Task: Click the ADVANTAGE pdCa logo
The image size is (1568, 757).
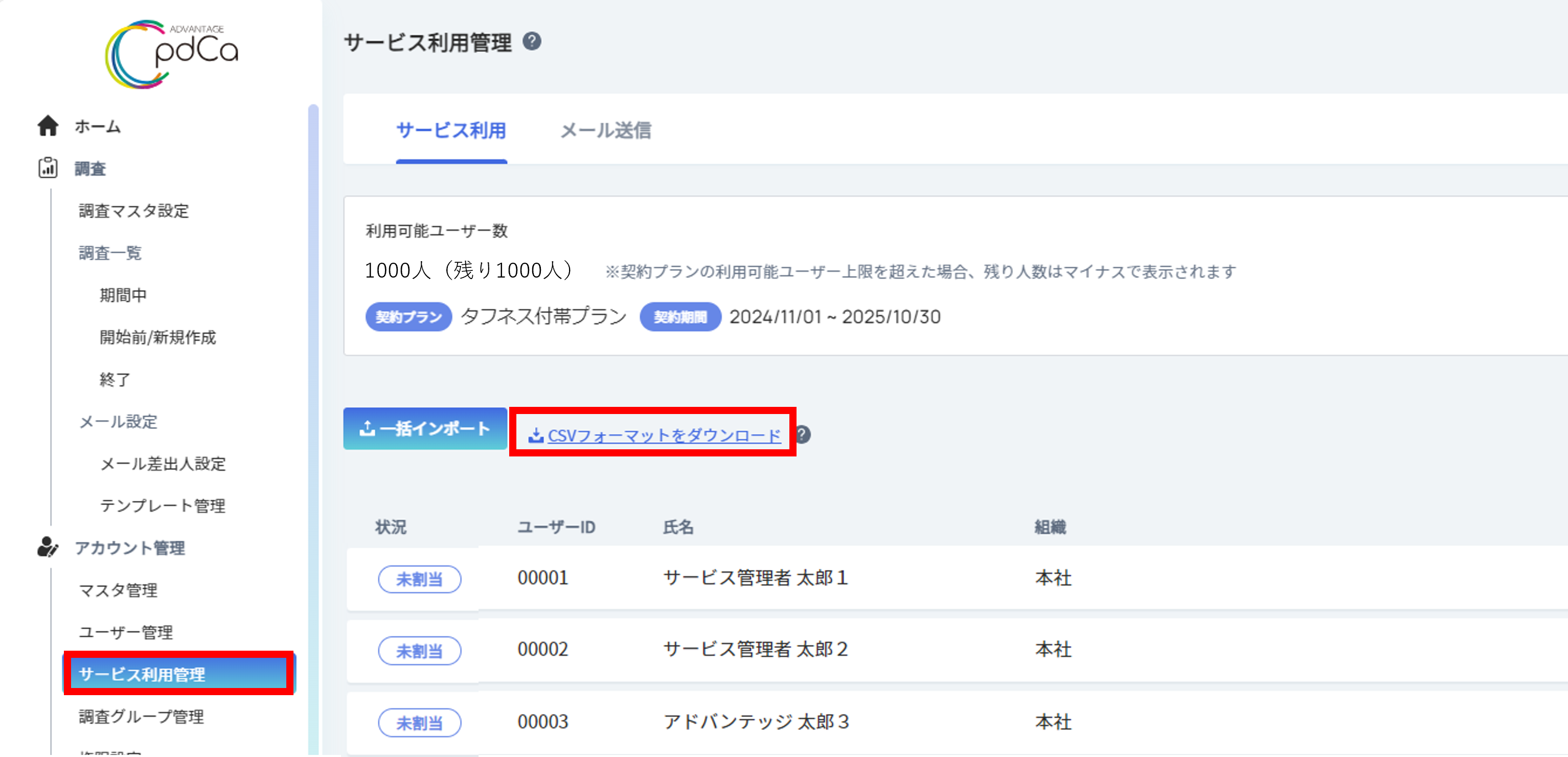Action: click(171, 54)
